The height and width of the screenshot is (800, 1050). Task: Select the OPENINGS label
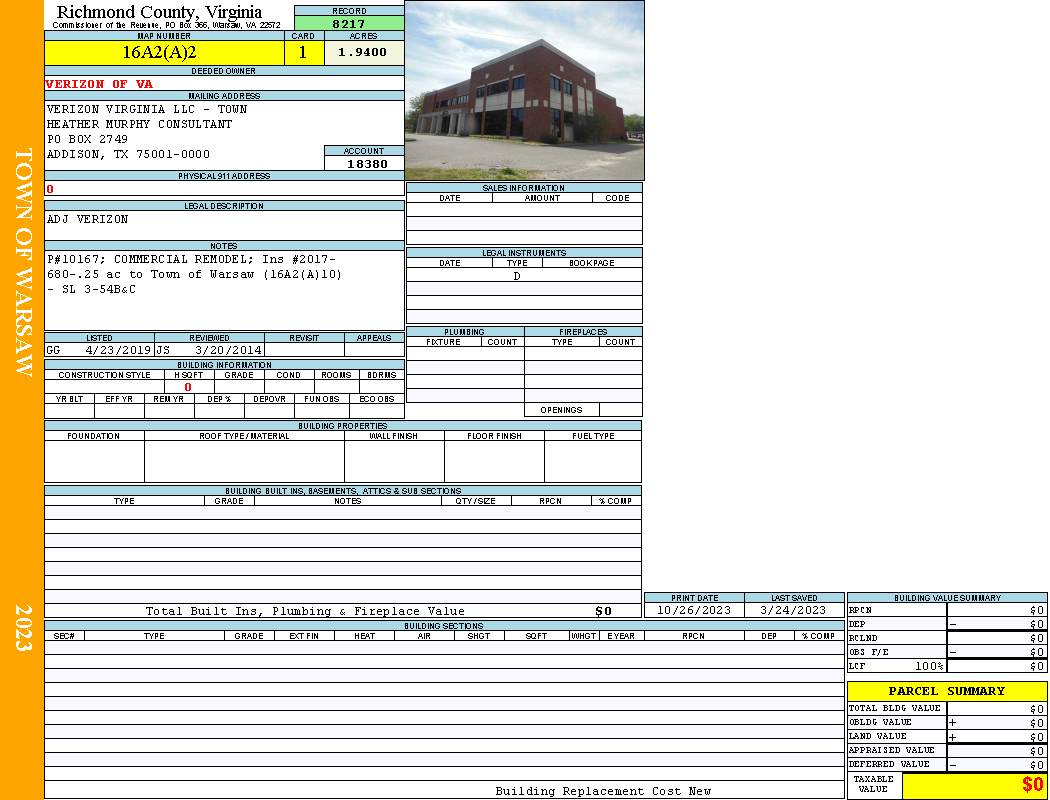[561, 410]
